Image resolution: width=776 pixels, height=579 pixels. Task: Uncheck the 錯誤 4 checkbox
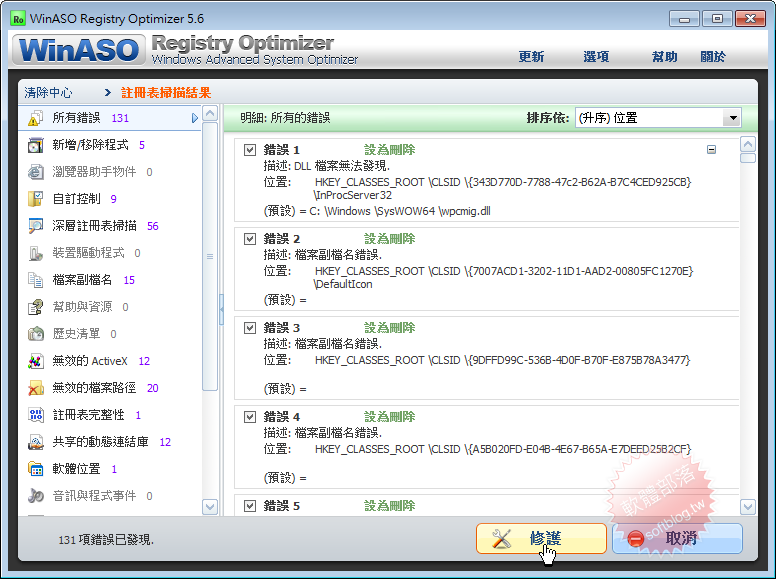pyautogui.click(x=250, y=417)
